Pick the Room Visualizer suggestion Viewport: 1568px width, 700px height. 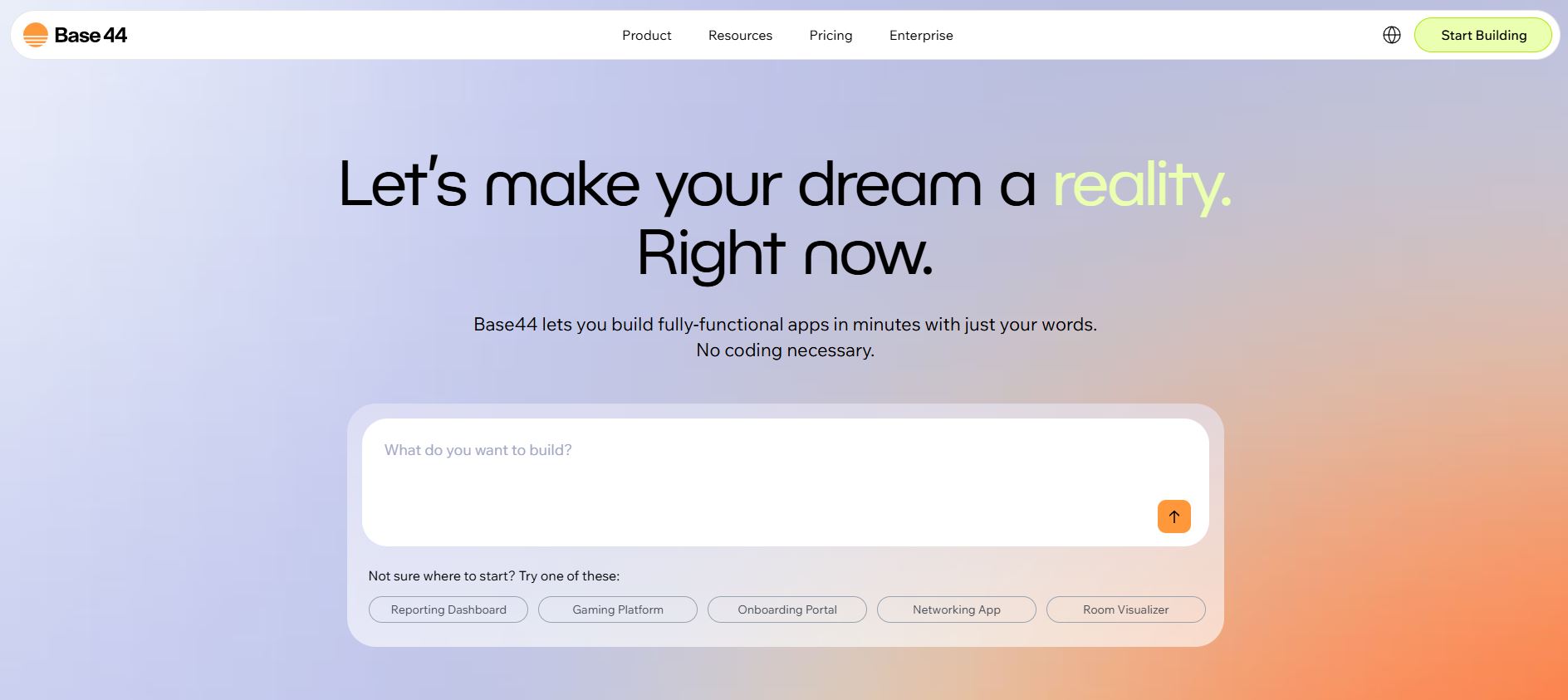1126,609
